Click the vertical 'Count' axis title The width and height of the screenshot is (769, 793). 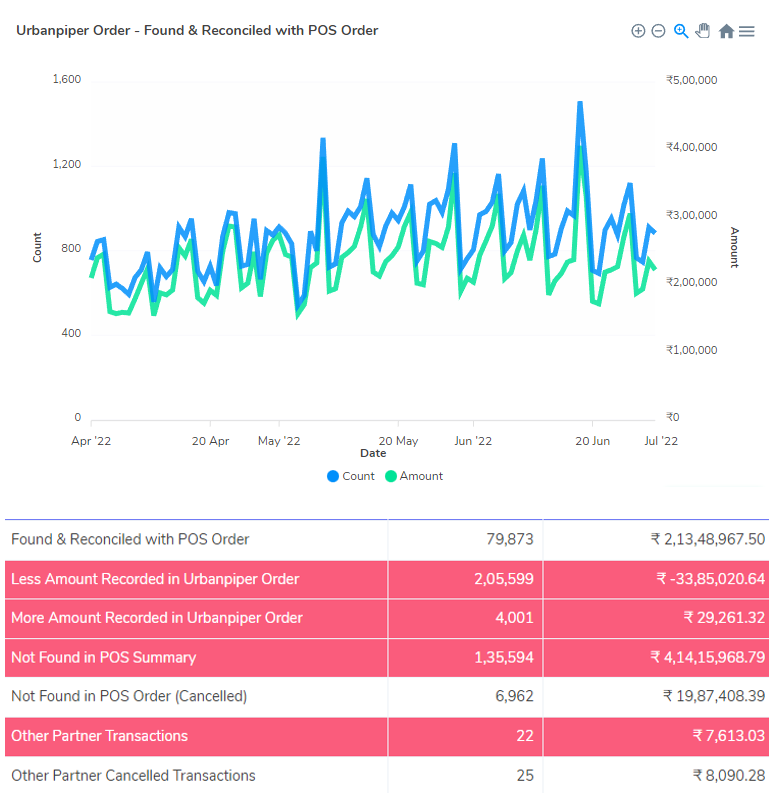[x=37, y=248]
